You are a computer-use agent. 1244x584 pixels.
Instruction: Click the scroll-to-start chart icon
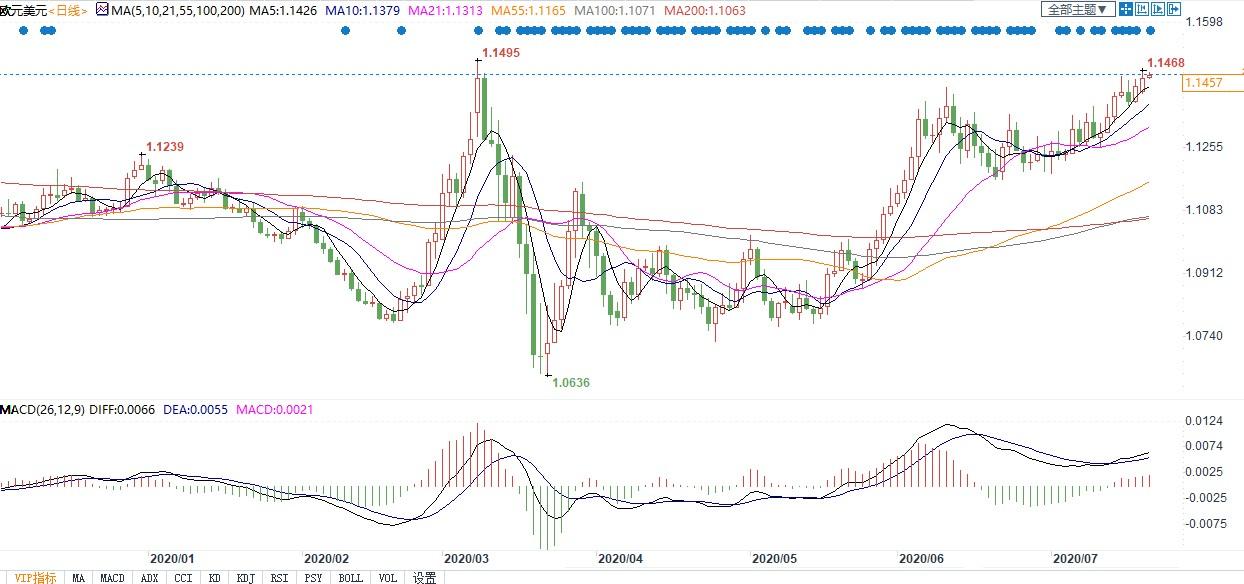click(1142, 10)
